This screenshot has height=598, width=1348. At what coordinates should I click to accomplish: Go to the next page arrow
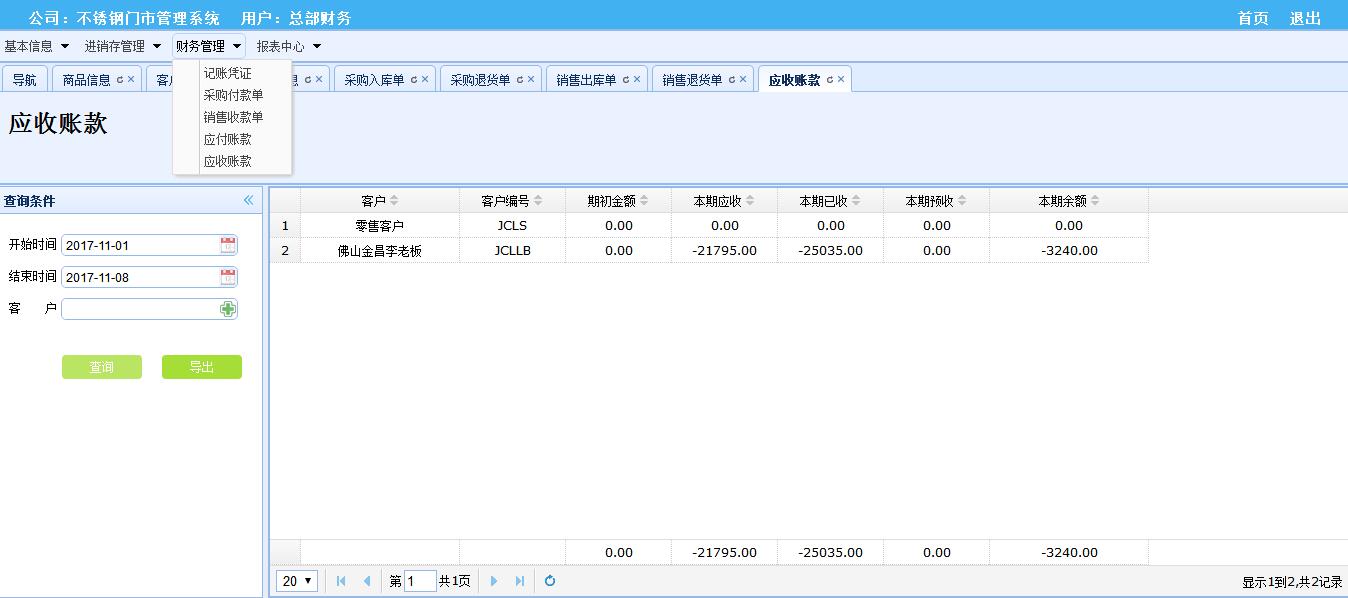coord(493,581)
